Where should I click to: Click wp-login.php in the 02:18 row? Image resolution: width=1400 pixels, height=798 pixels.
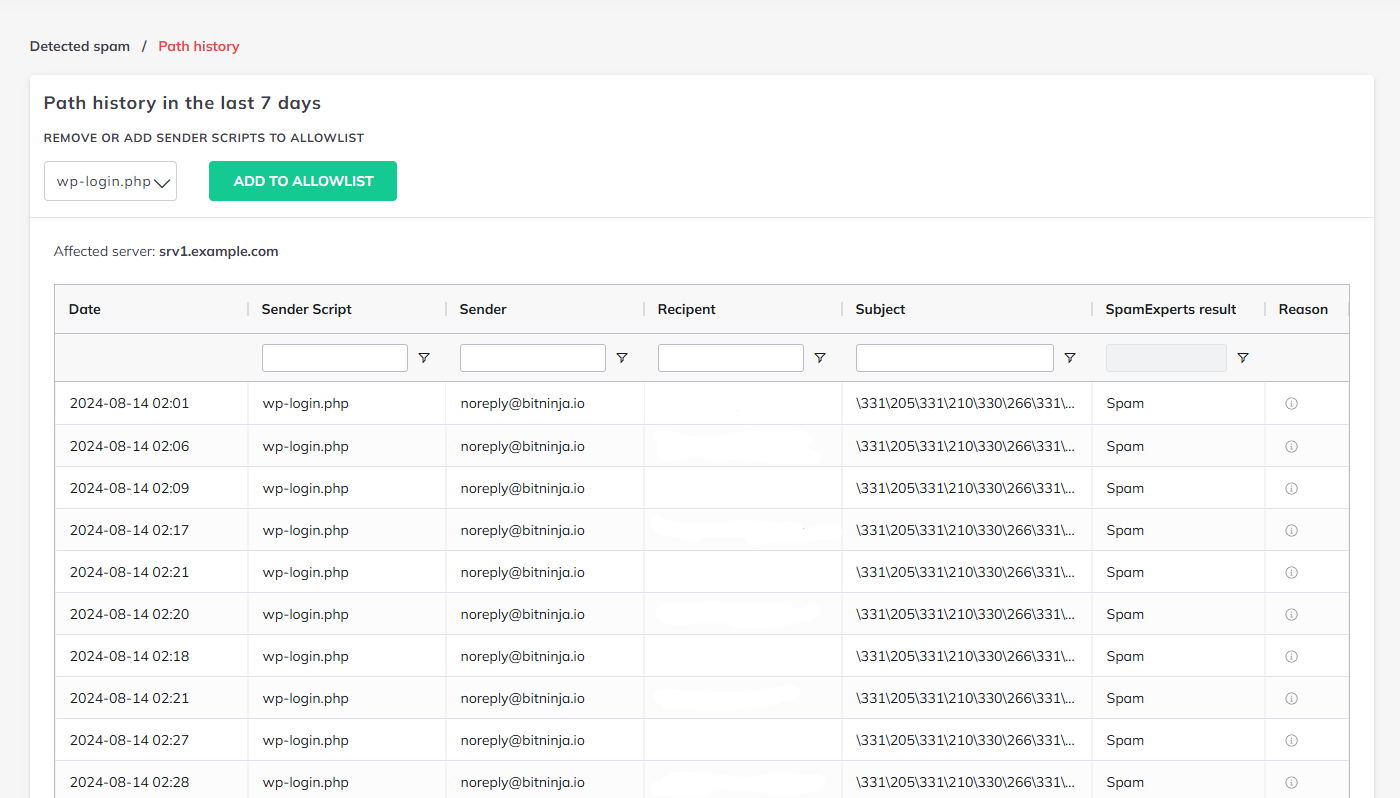pyautogui.click(x=306, y=656)
